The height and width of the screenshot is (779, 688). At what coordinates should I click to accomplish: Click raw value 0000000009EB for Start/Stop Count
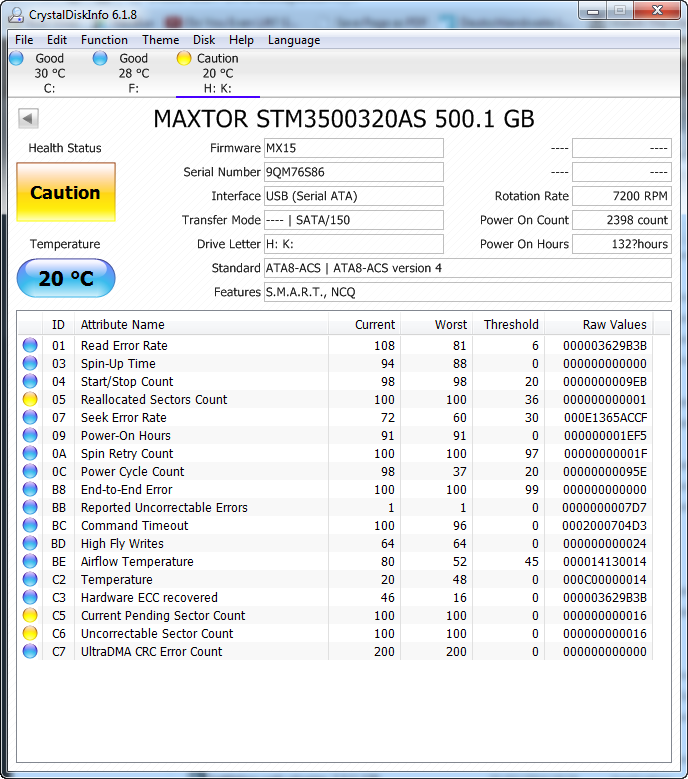click(605, 381)
